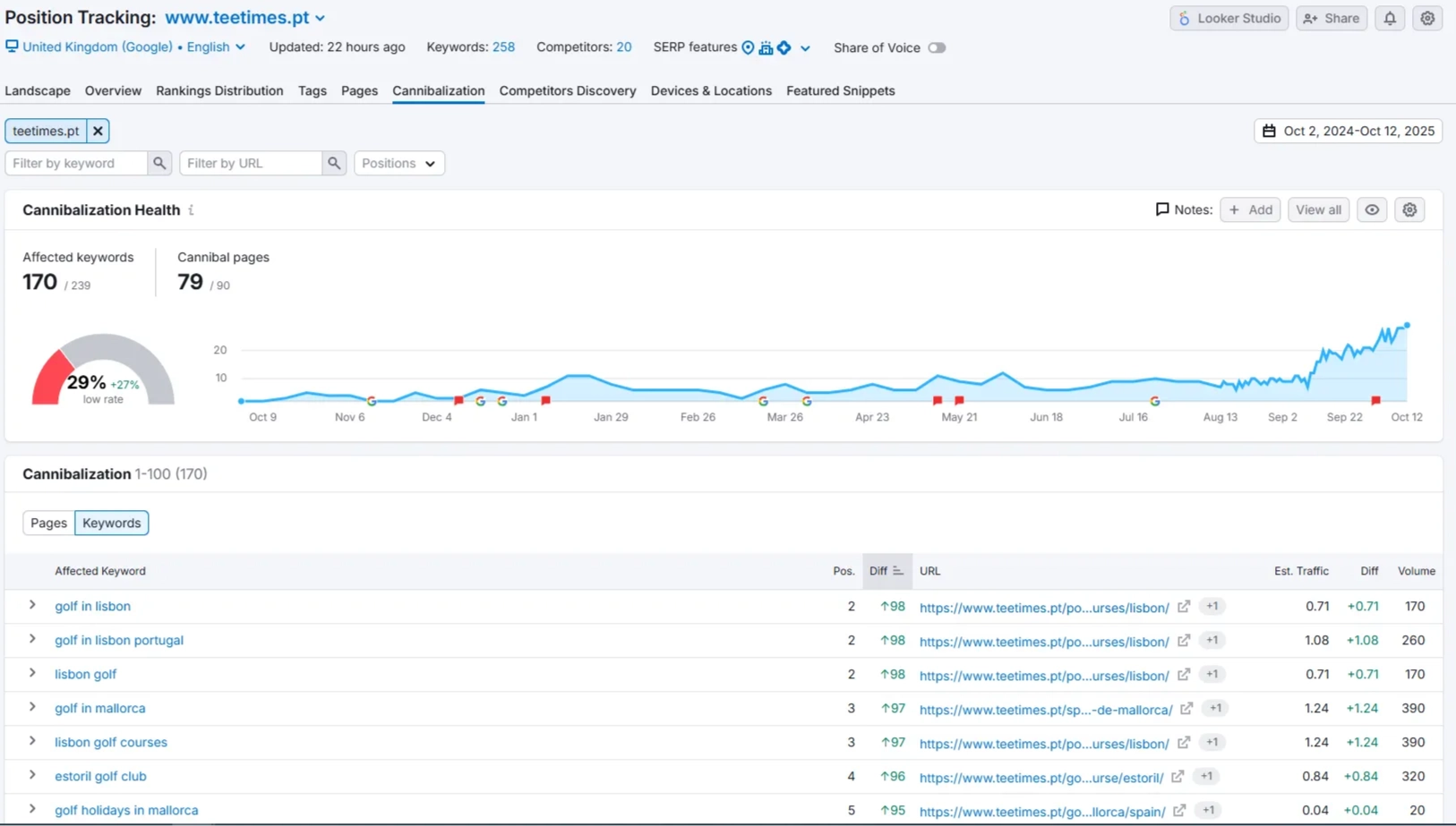The height and width of the screenshot is (826, 1456).
Task: Expand the SERP features dropdown chevron
Action: click(805, 47)
